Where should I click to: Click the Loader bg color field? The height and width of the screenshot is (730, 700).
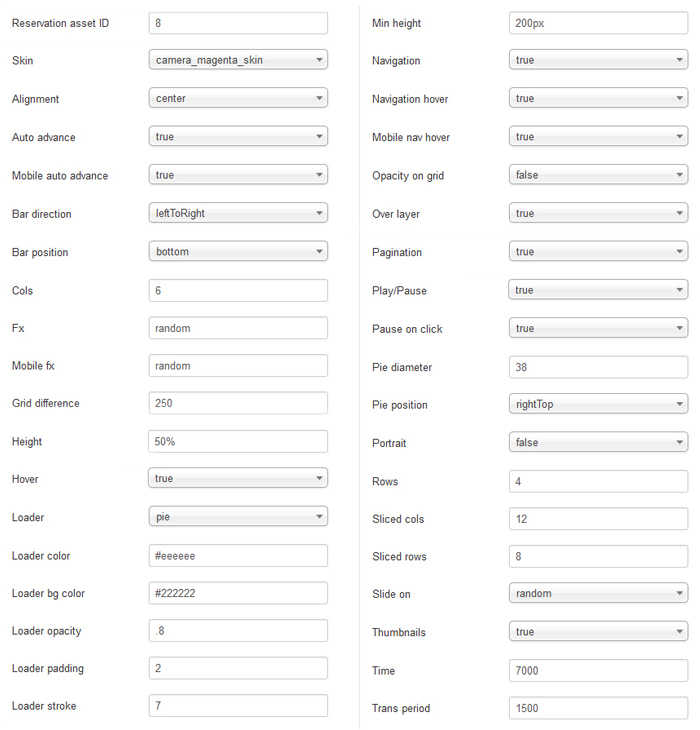238,594
